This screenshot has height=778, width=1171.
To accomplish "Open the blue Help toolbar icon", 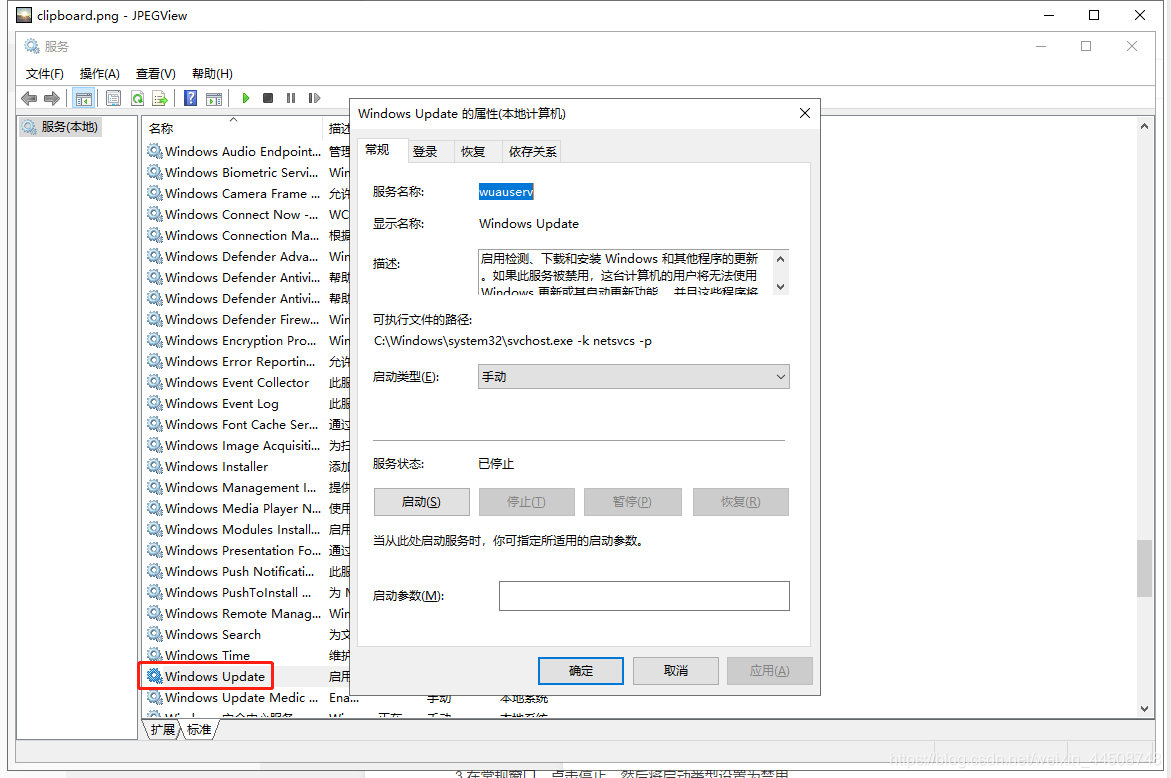I will click(190, 98).
